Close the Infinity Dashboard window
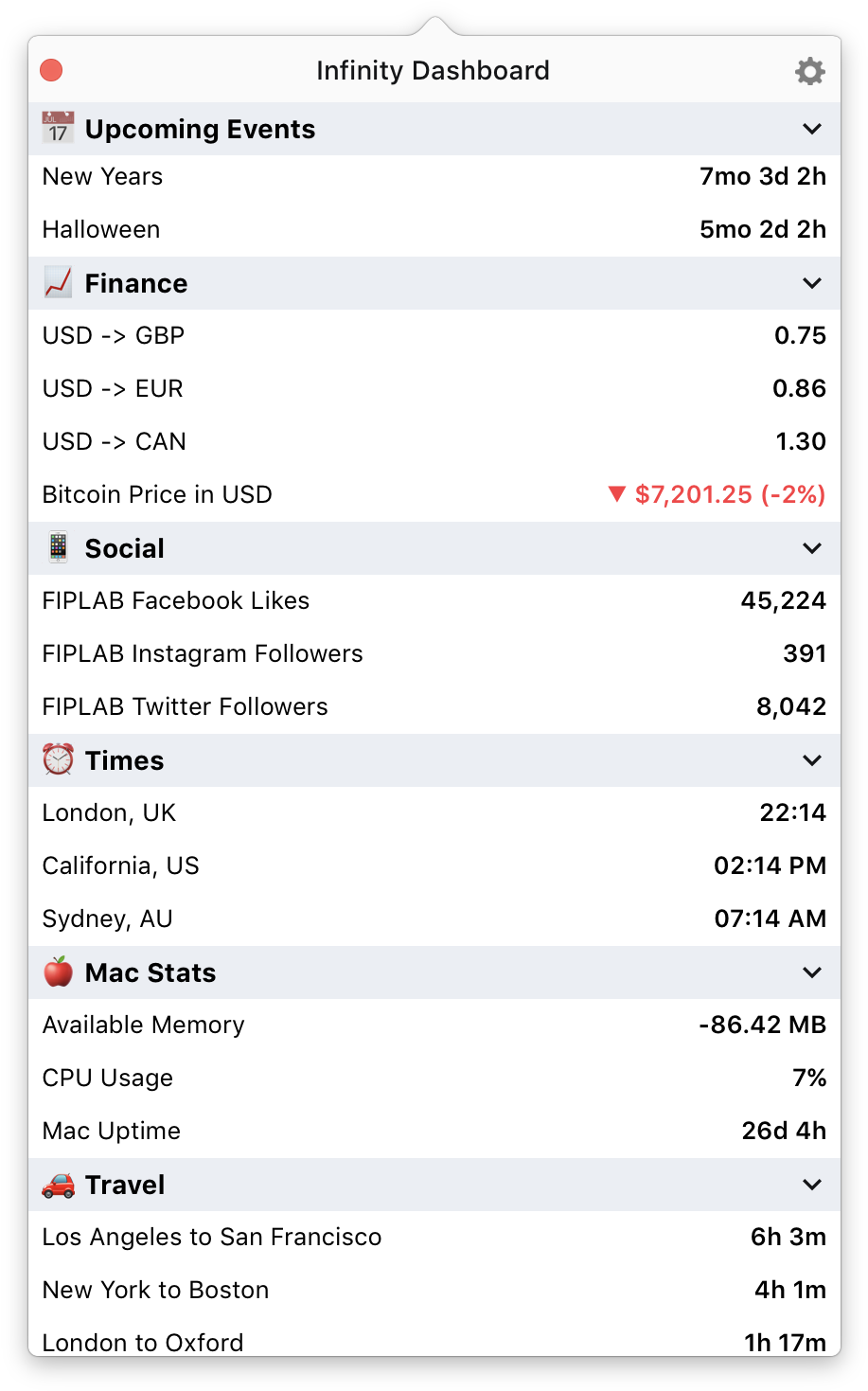 pyautogui.click(x=51, y=71)
